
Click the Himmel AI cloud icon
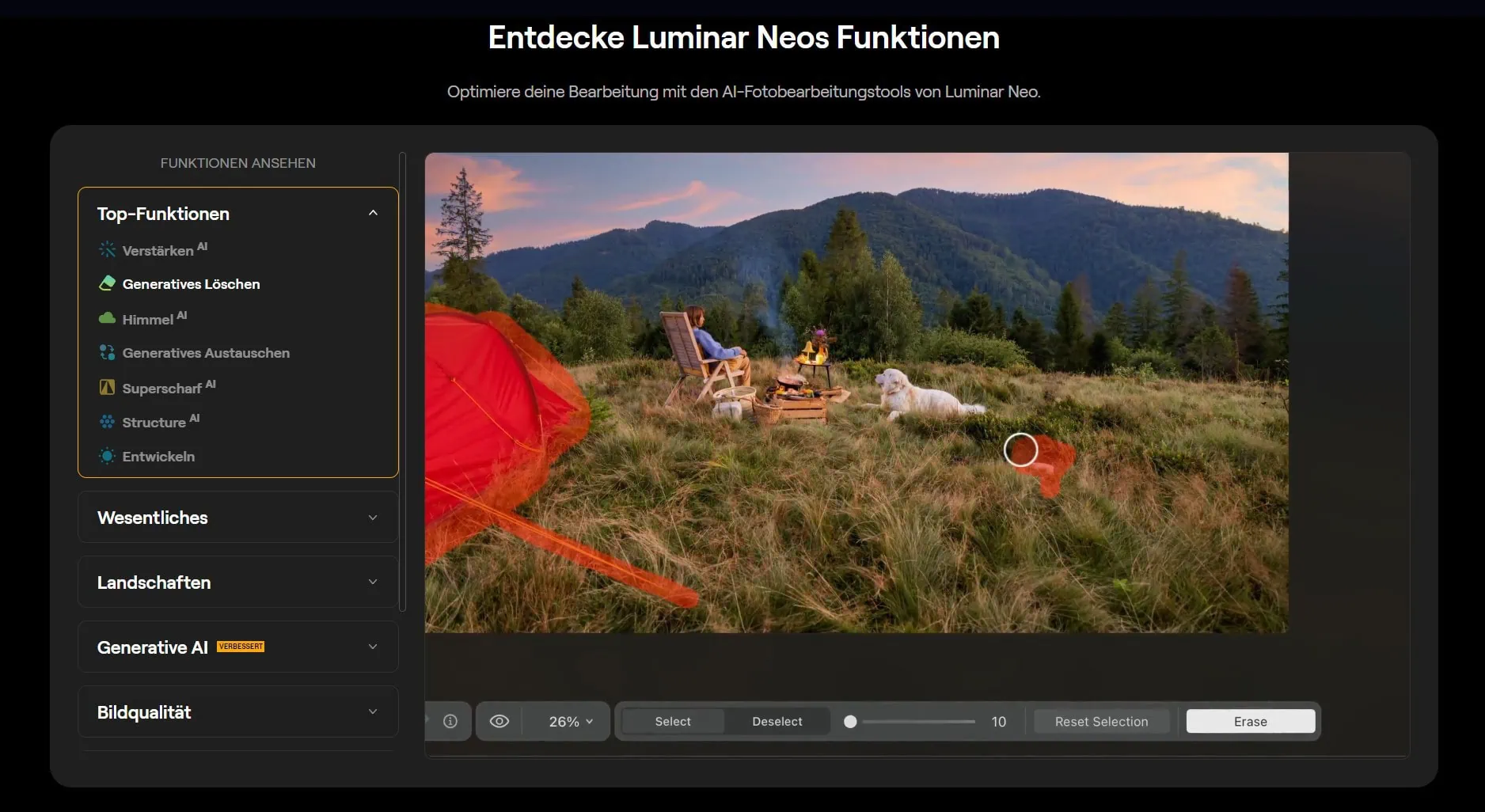107,318
